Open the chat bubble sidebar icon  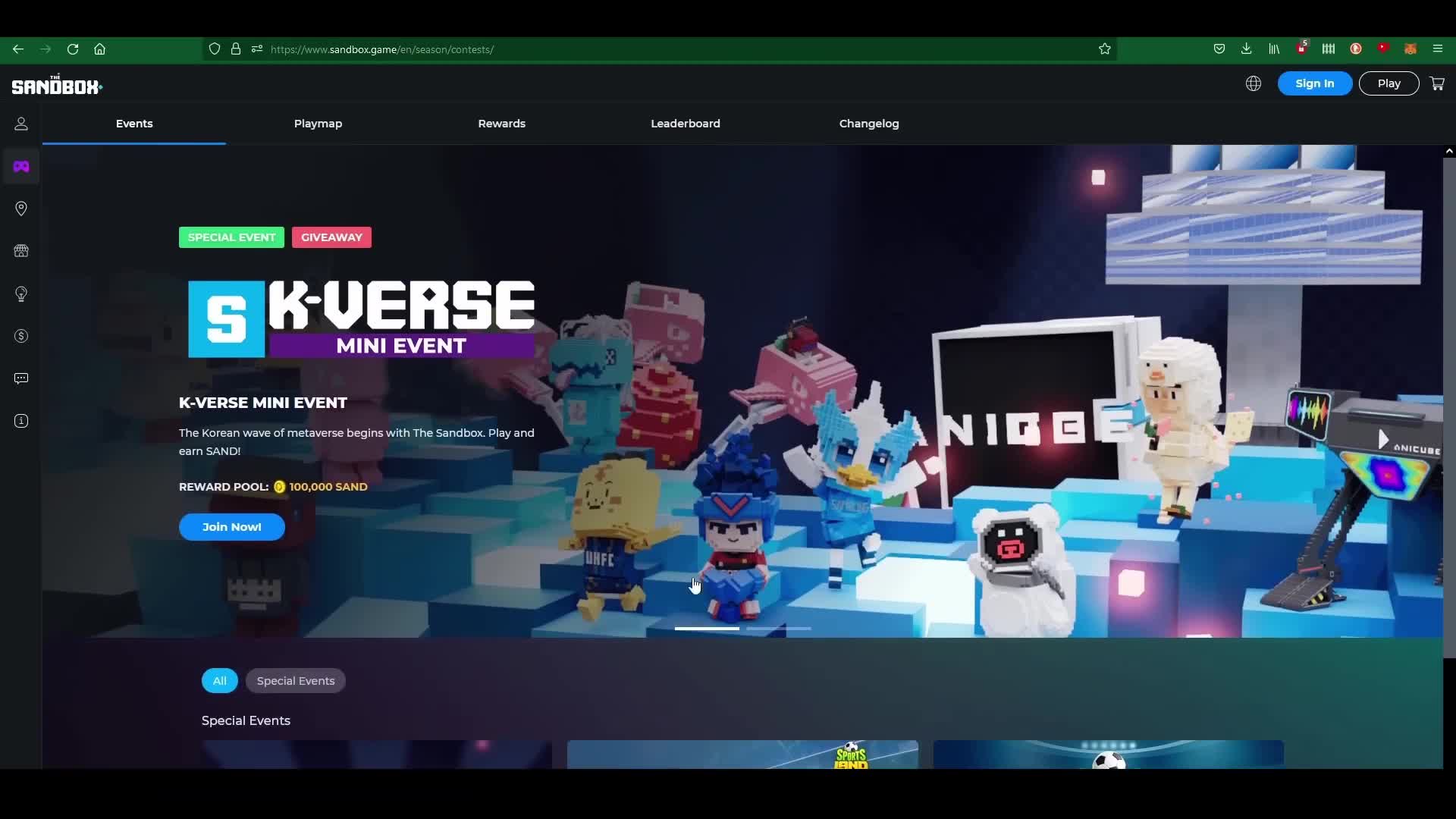point(21,378)
